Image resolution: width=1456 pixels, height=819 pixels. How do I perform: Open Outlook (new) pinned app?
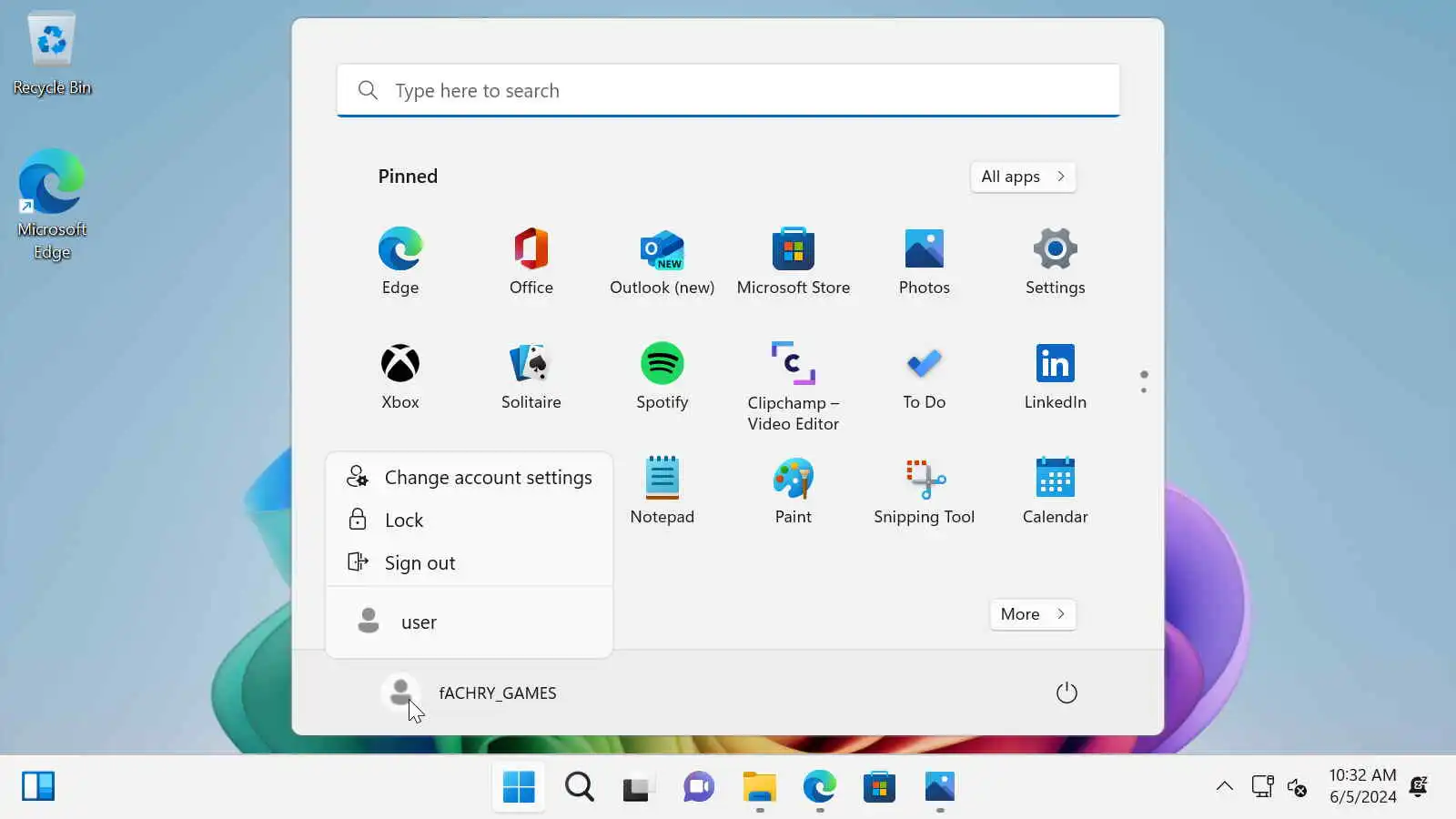662,262
